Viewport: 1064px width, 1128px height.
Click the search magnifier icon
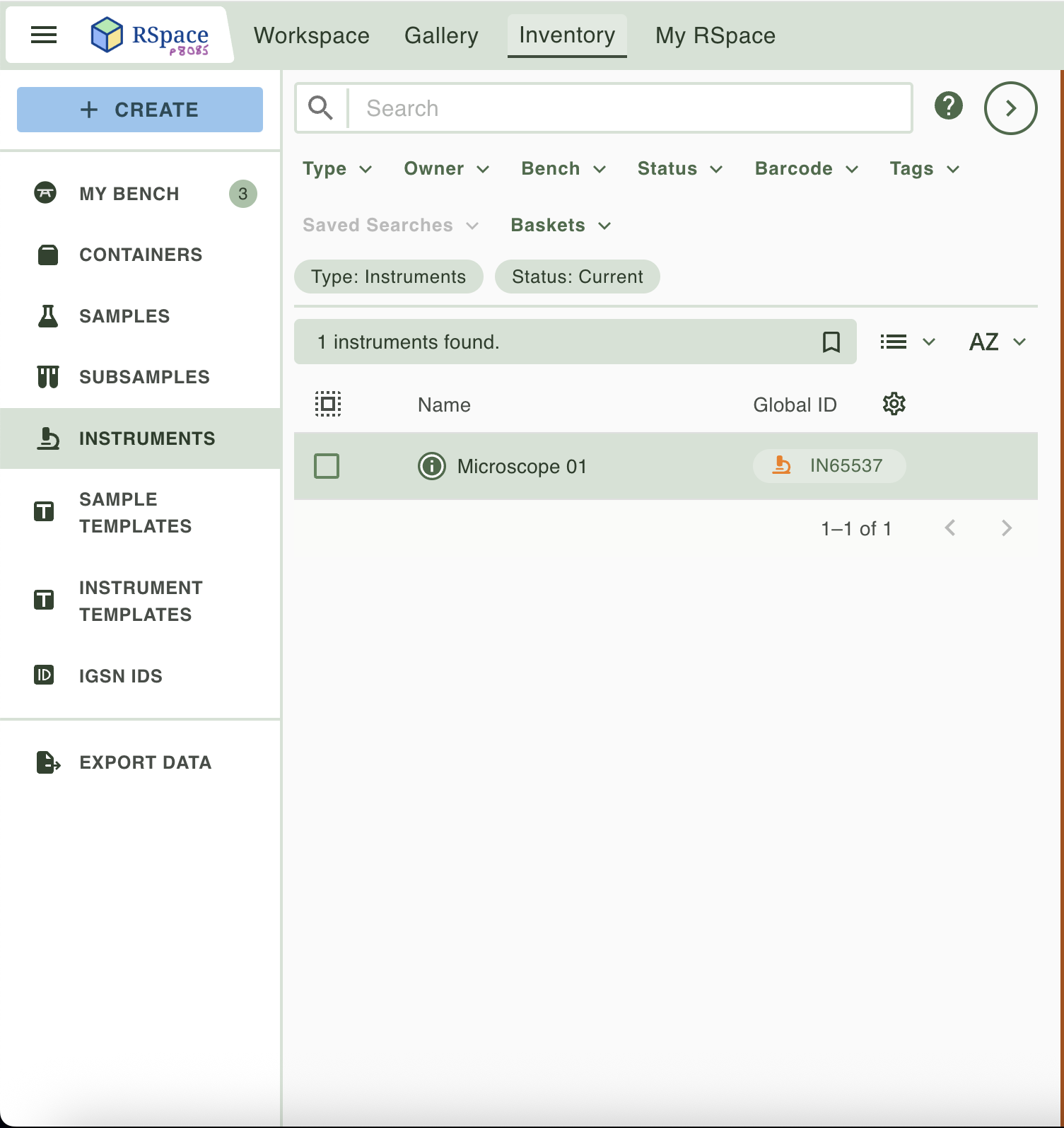(x=321, y=108)
